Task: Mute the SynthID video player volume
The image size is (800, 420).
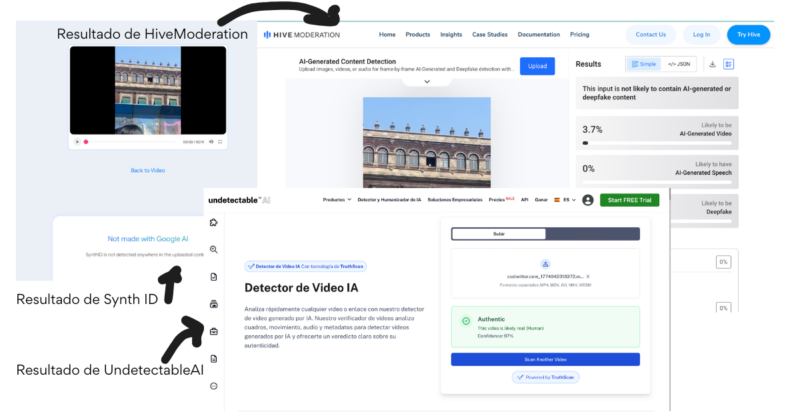Action: (211, 142)
